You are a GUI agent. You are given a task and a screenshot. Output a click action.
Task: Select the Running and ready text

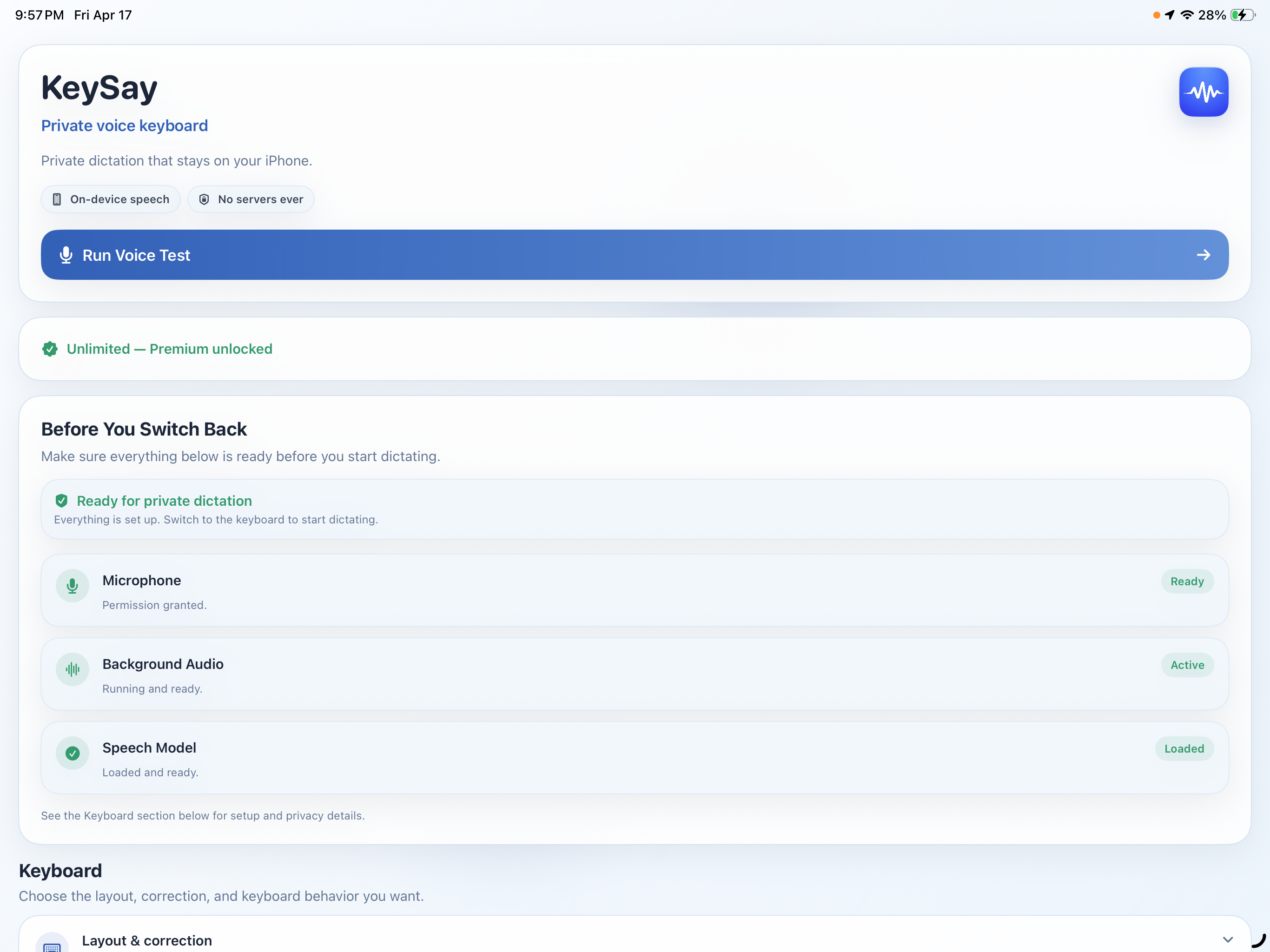click(152, 688)
